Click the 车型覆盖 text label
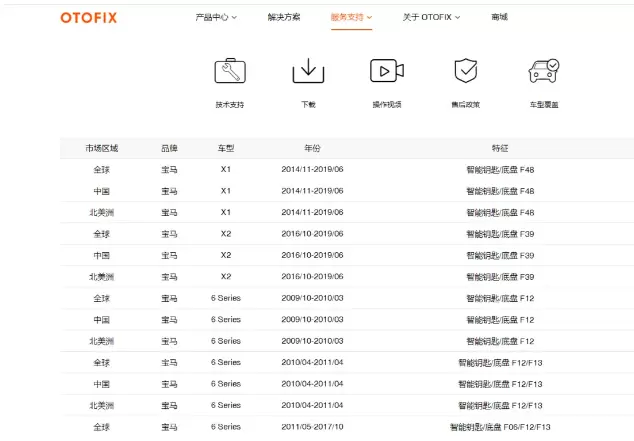Image resolution: width=634 pixels, height=441 pixels. [544, 104]
